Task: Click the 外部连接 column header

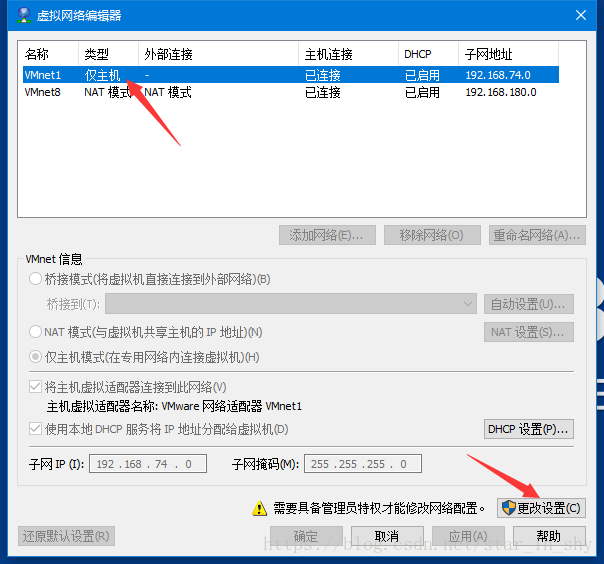Action: (218, 54)
